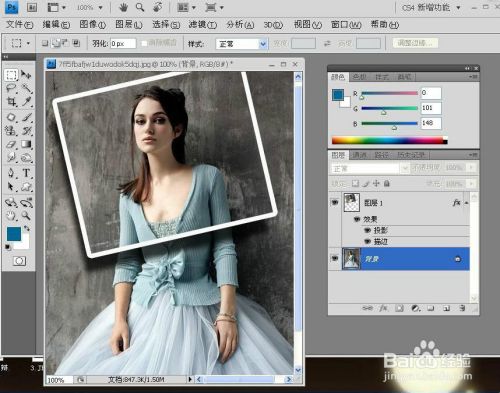Toggle the stroke effect visibility
This screenshot has height=393, width=500.
[367, 241]
